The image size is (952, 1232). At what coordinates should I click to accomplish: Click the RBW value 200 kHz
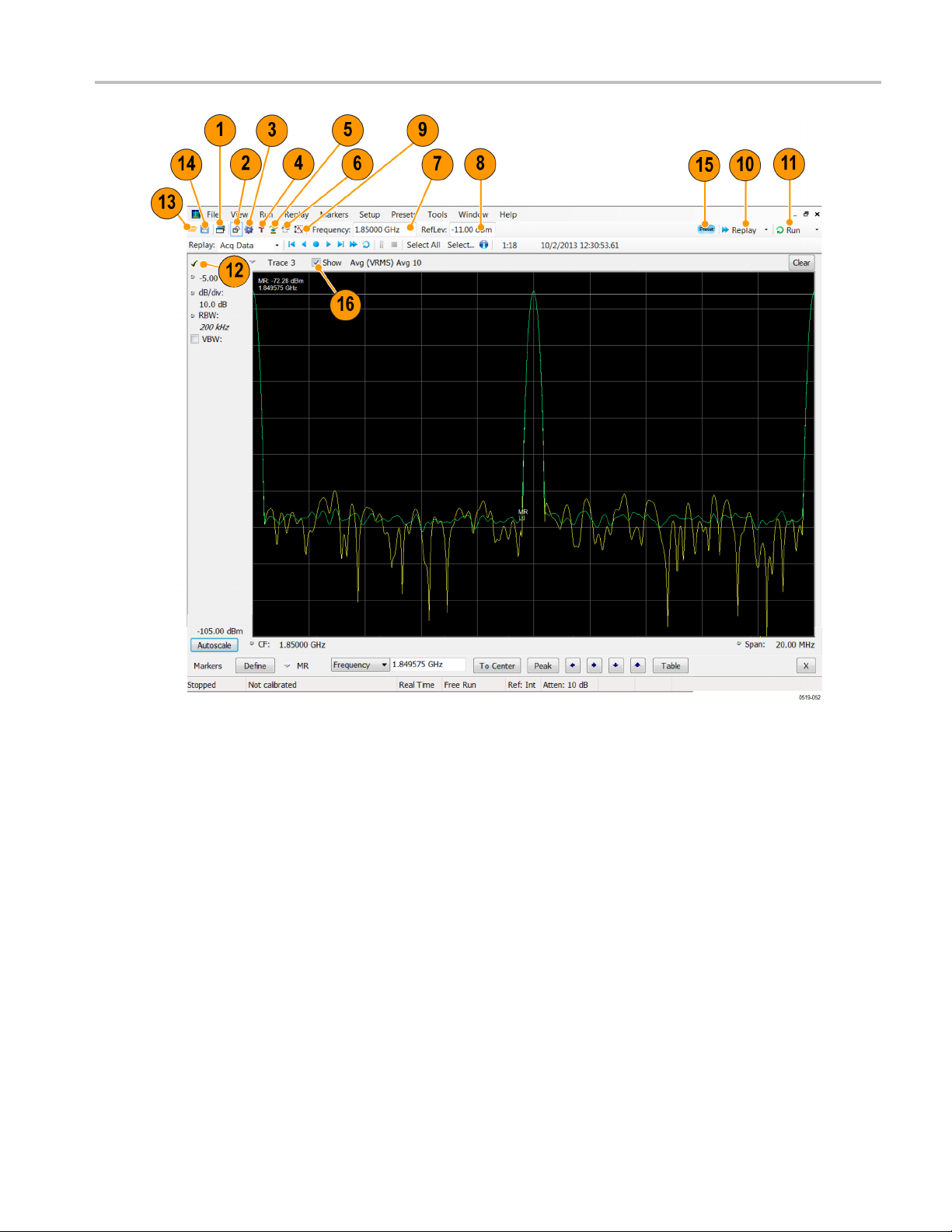click(214, 327)
